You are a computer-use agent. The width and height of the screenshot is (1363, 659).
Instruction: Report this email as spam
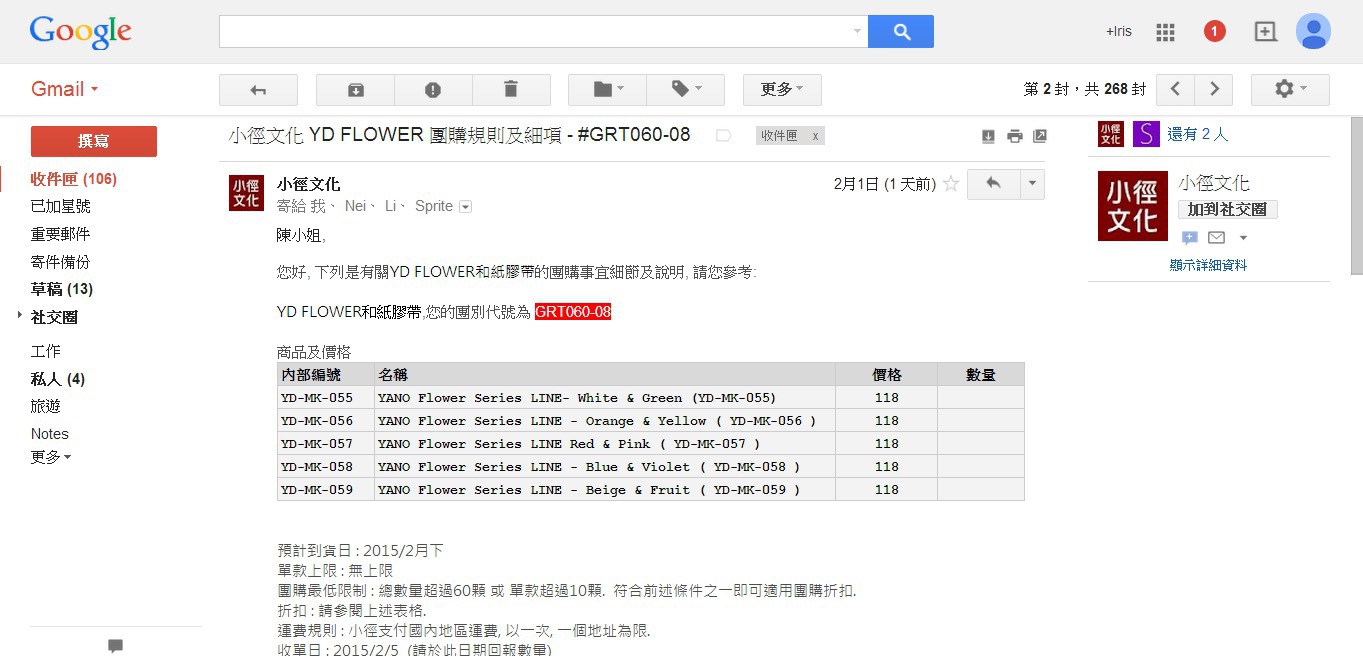pyautogui.click(x=433, y=90)
